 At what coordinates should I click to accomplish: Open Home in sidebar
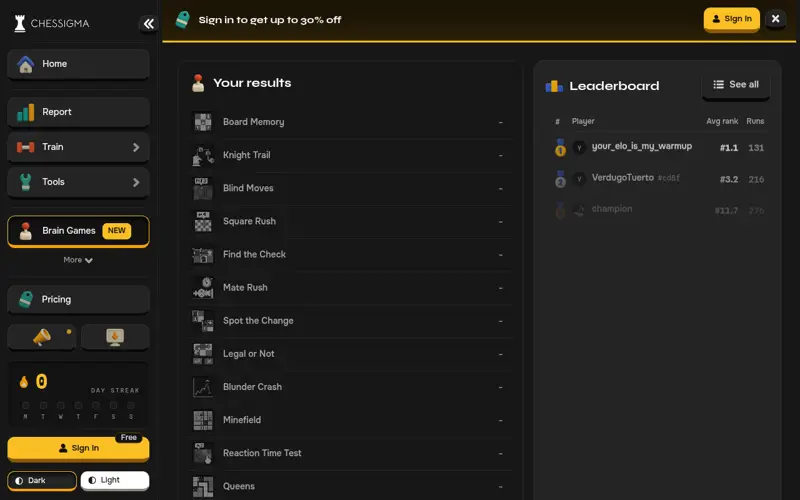coord(79,64)
